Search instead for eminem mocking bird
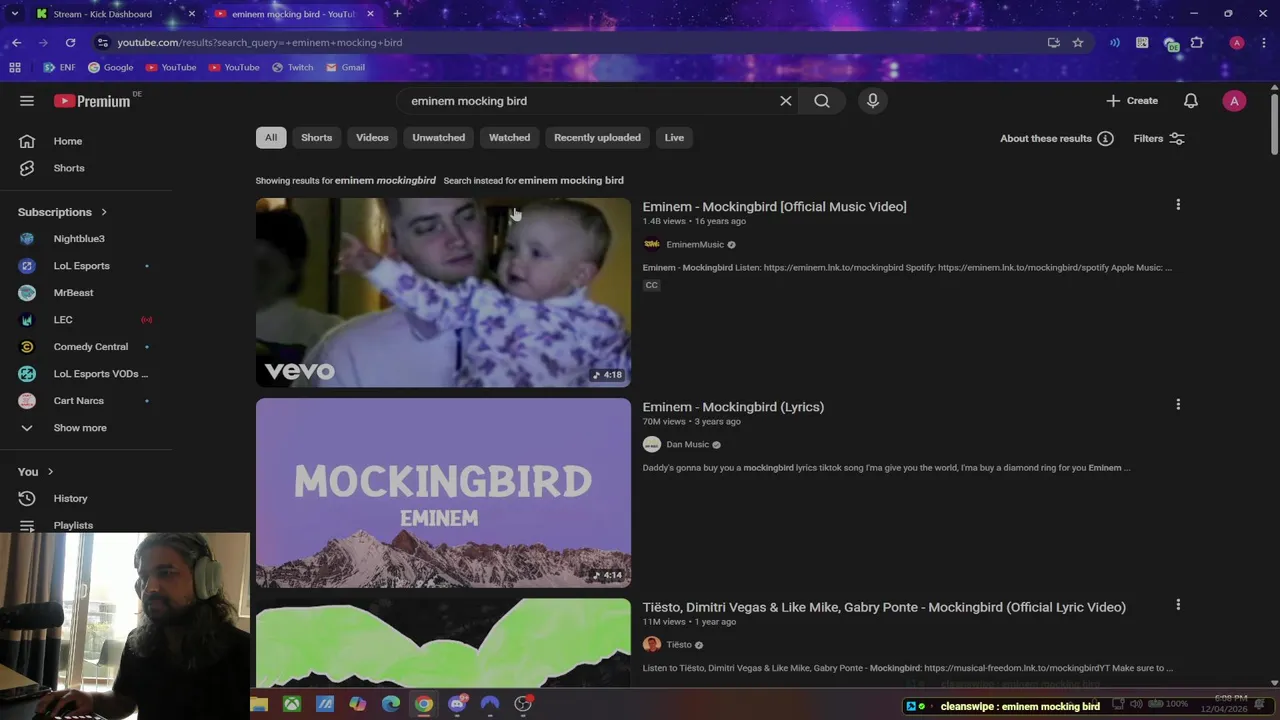Screen dimensions: 1280x720 tap(571, 181)
